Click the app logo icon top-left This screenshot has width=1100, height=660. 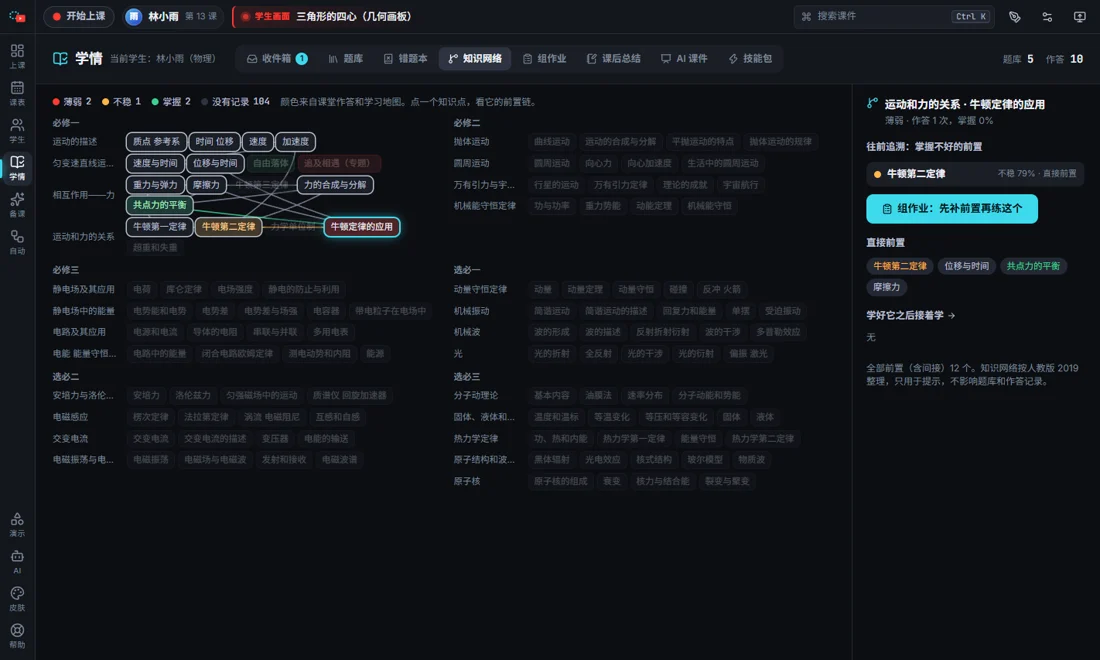[x=17, y=16]
